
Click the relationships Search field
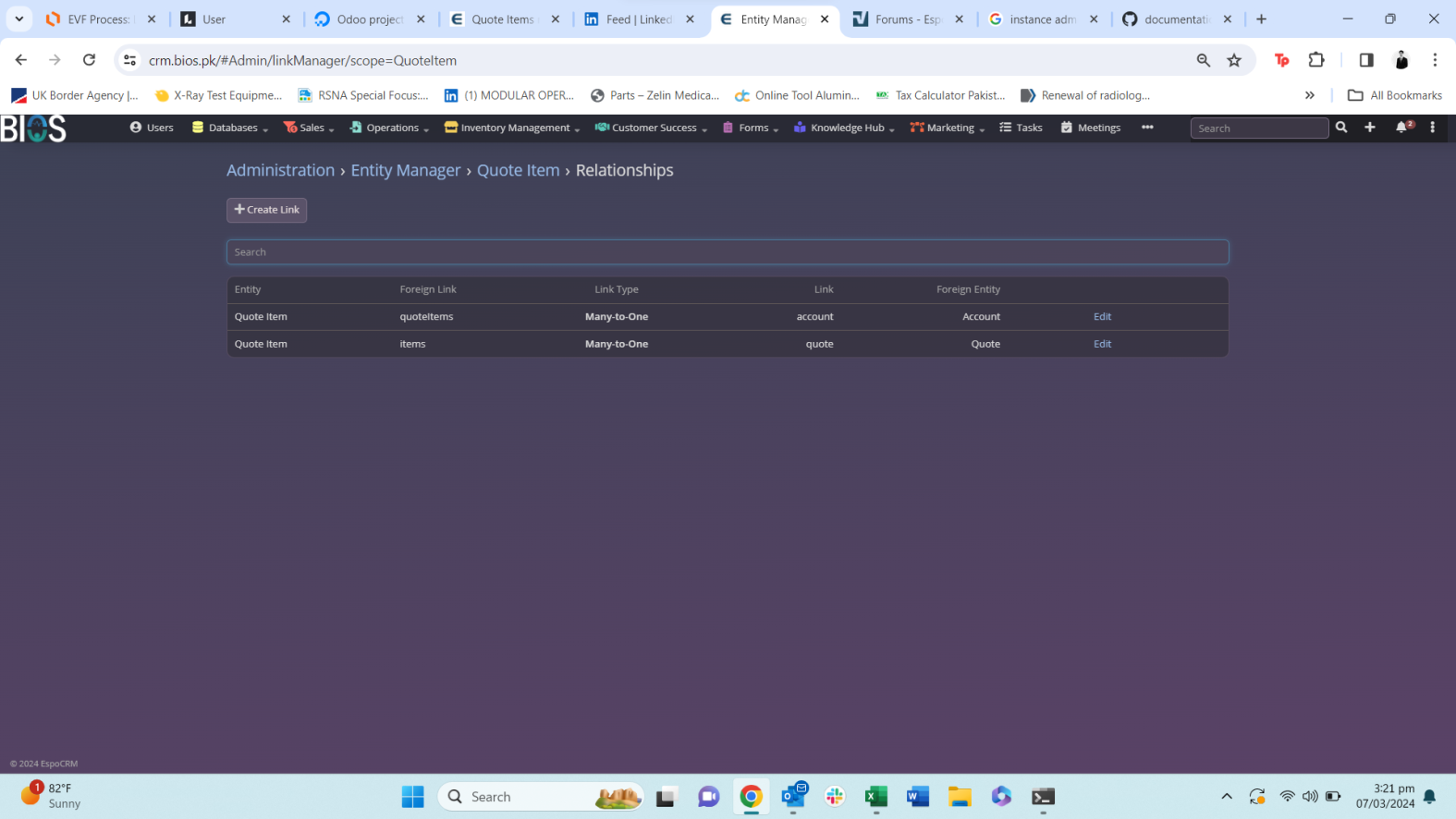point(728,252)
